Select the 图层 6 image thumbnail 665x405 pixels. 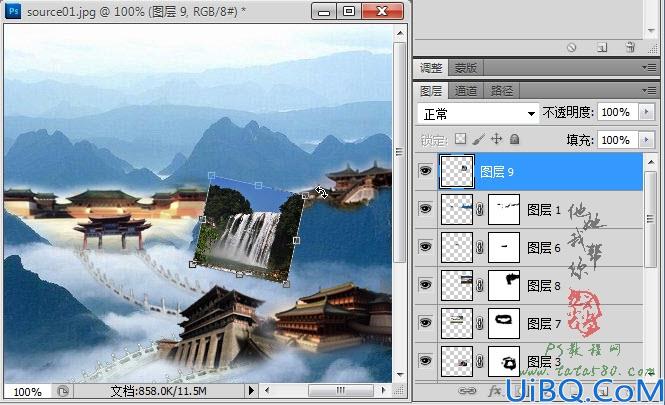(457, 247)
